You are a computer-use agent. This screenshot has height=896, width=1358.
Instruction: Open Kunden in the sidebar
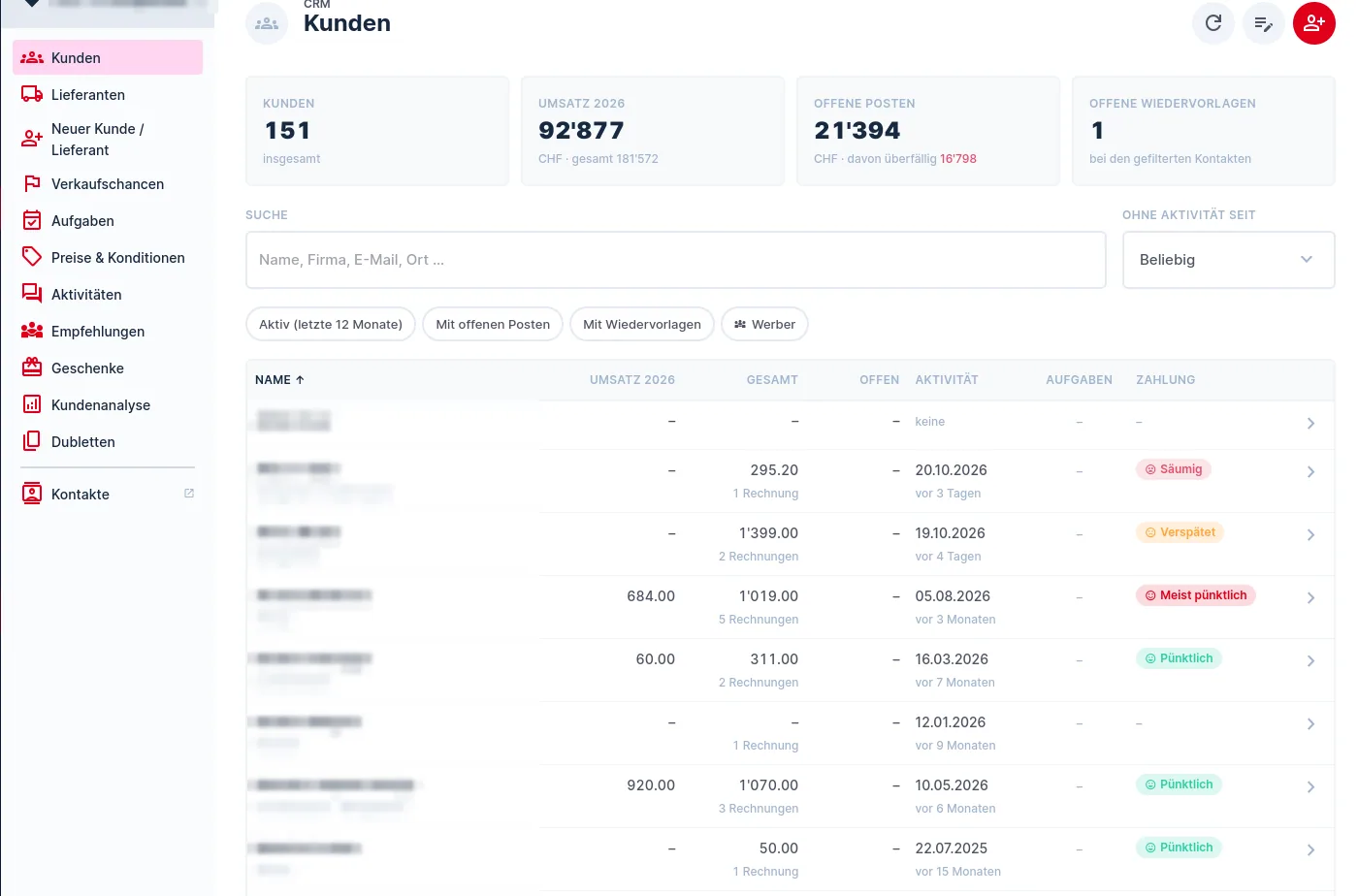pyautogui.click(x=108, y=57)
